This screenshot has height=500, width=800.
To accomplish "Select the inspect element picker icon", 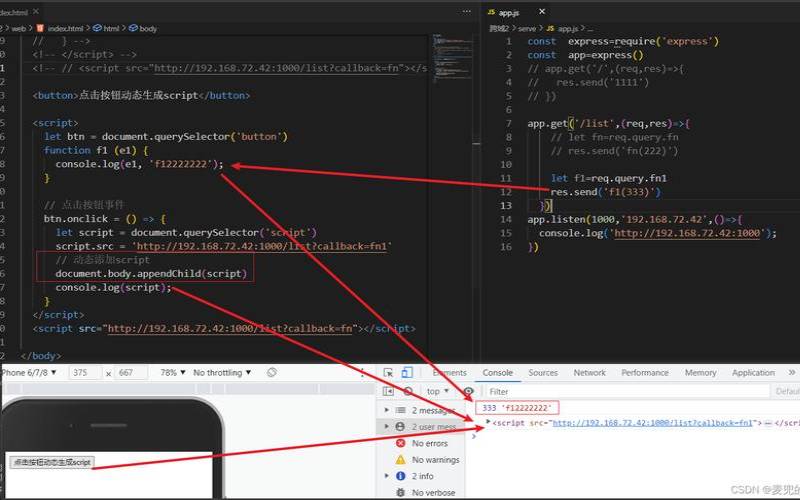I will coord(388,372).
